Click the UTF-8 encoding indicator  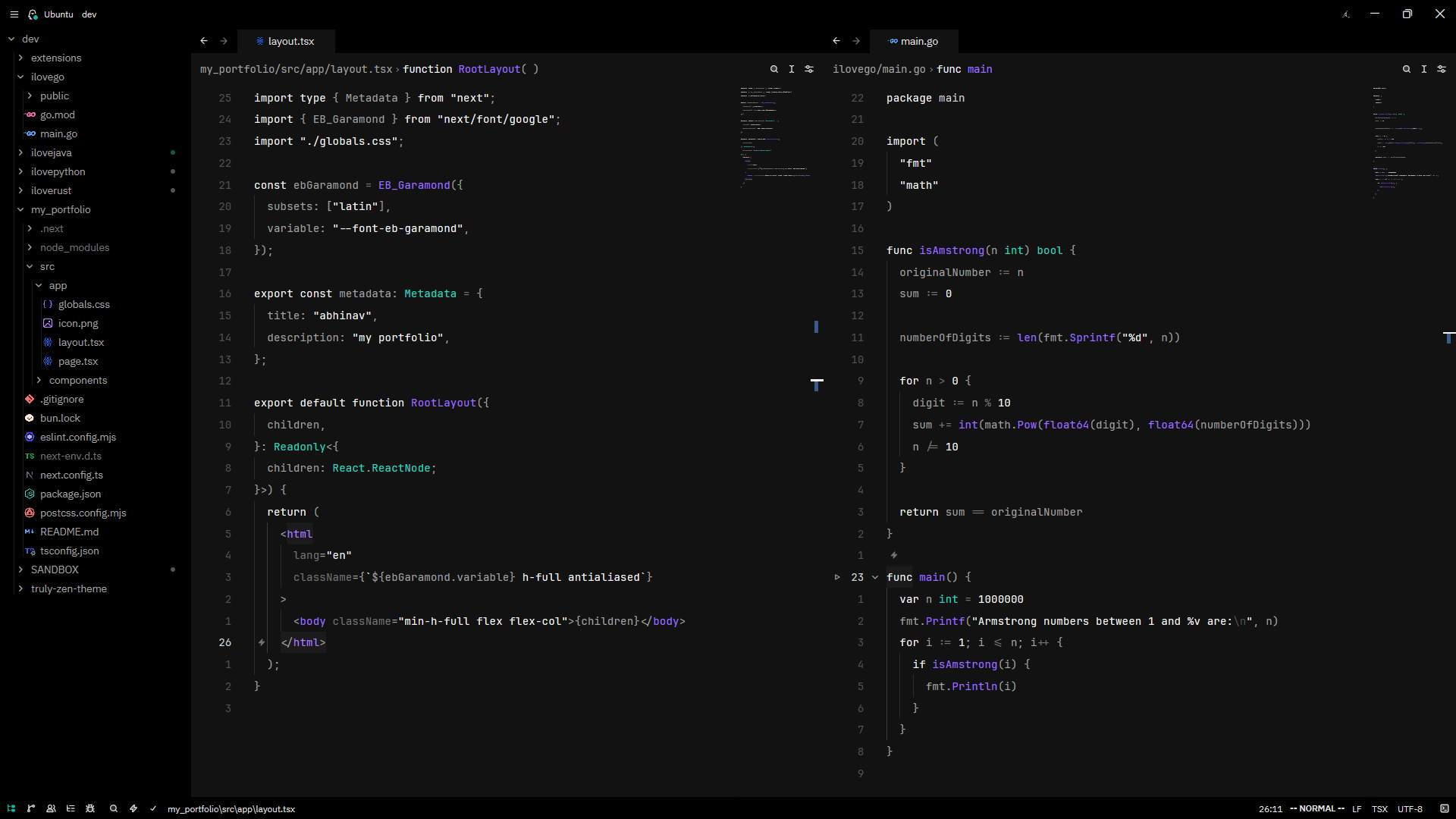pos(1410,809)
